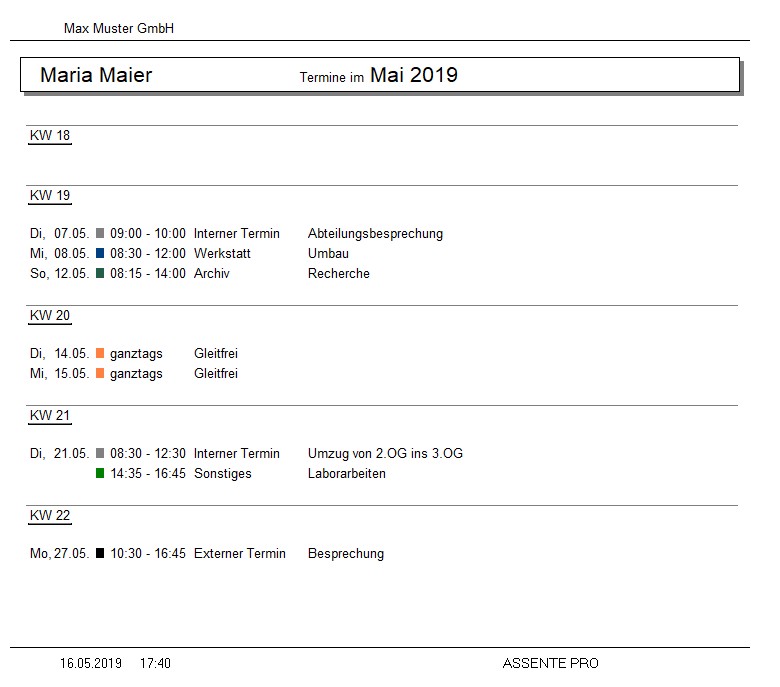The height and width of the screenshot is (687, 780).
Task: Click the gray square for Umzug appointment
Action: click(100, 453)
